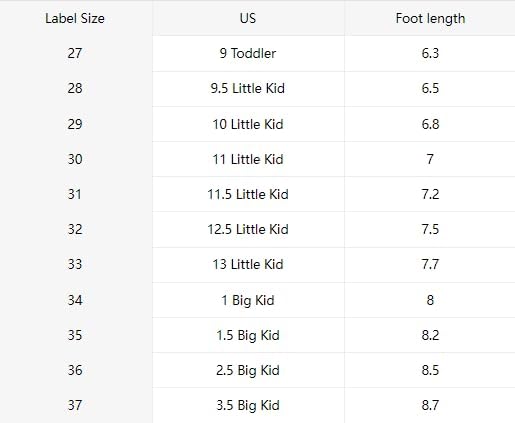Viewport: 515px width, 423px height.
Task: Click the 11.5 Little Kid cell
Action: click(x=248, y=194)
